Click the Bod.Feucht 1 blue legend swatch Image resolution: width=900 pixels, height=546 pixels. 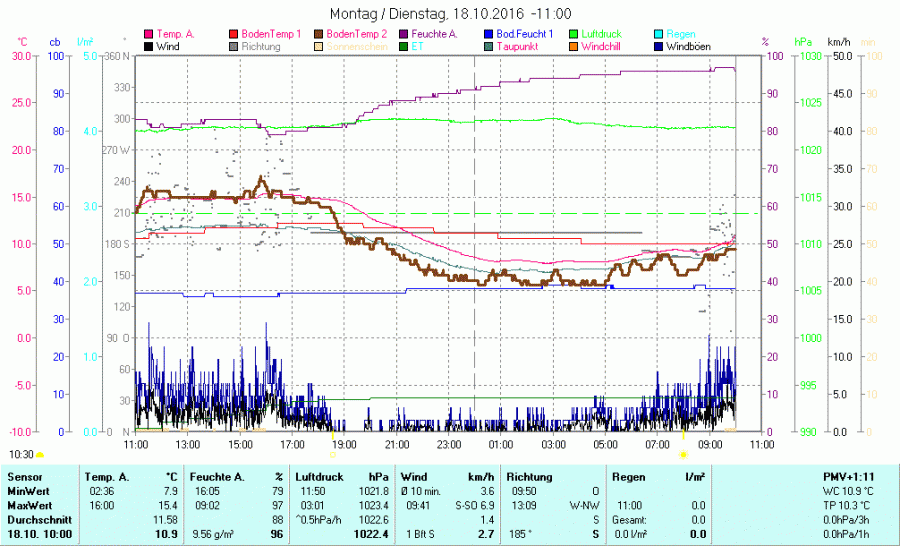click(488, 34)
